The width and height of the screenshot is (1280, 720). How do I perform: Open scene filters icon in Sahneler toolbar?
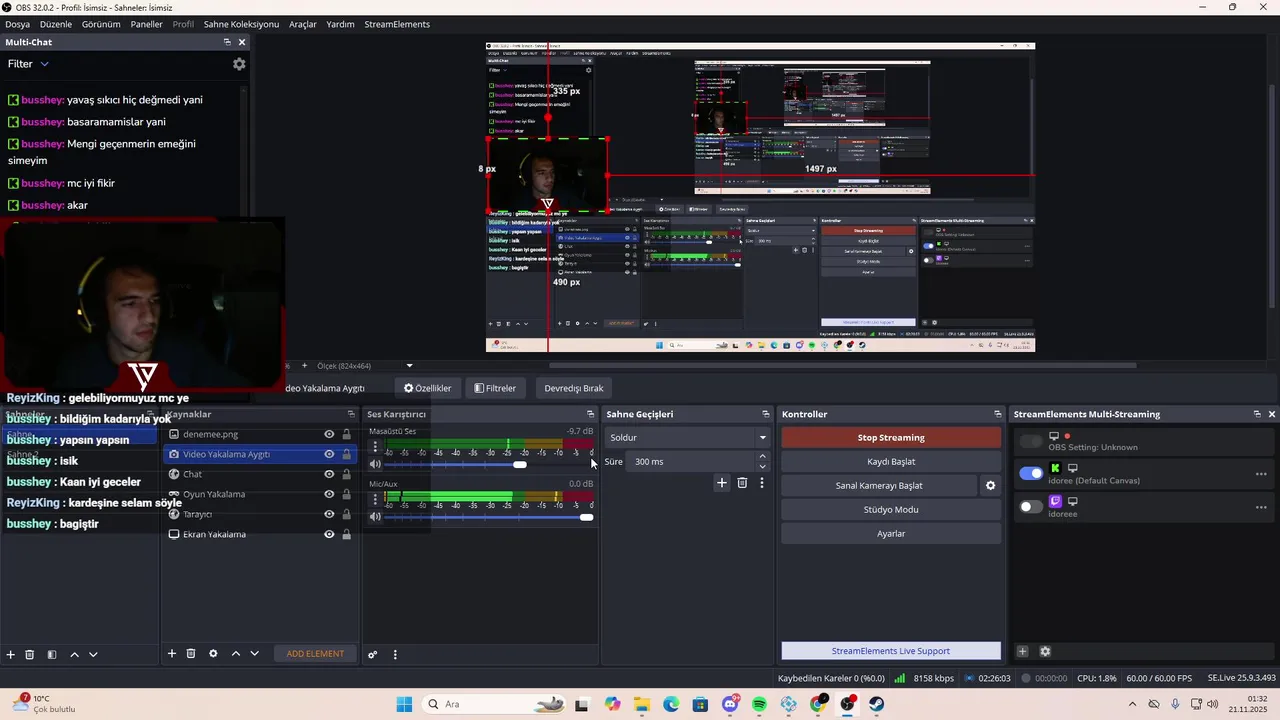point(52,654)
